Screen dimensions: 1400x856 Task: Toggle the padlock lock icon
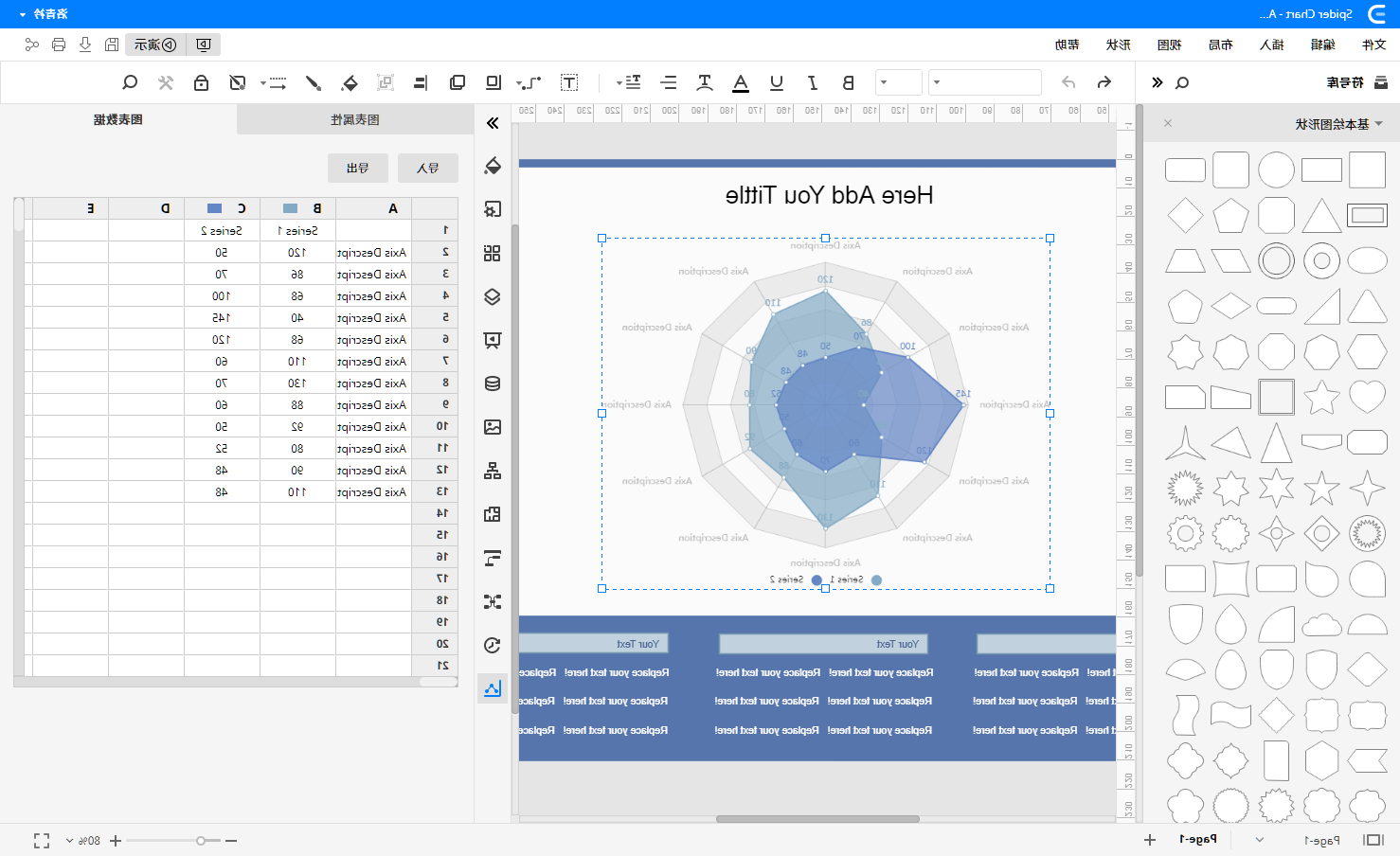[x=201, y=82]
